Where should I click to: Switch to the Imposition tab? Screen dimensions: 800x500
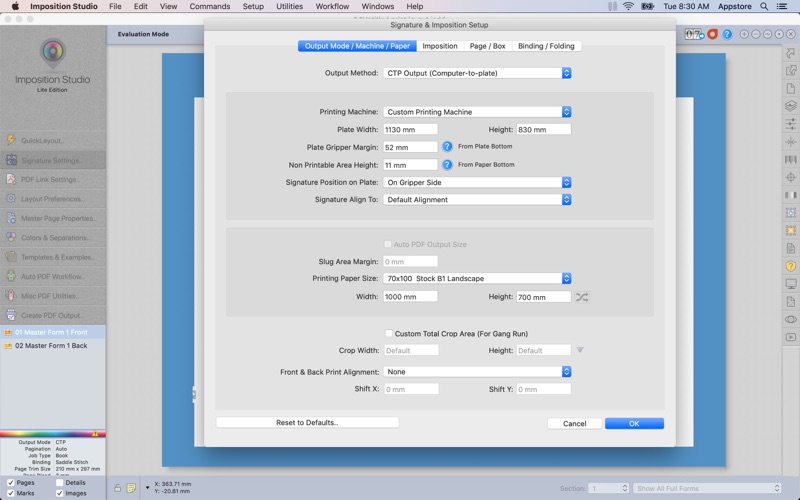click(440, 46)
